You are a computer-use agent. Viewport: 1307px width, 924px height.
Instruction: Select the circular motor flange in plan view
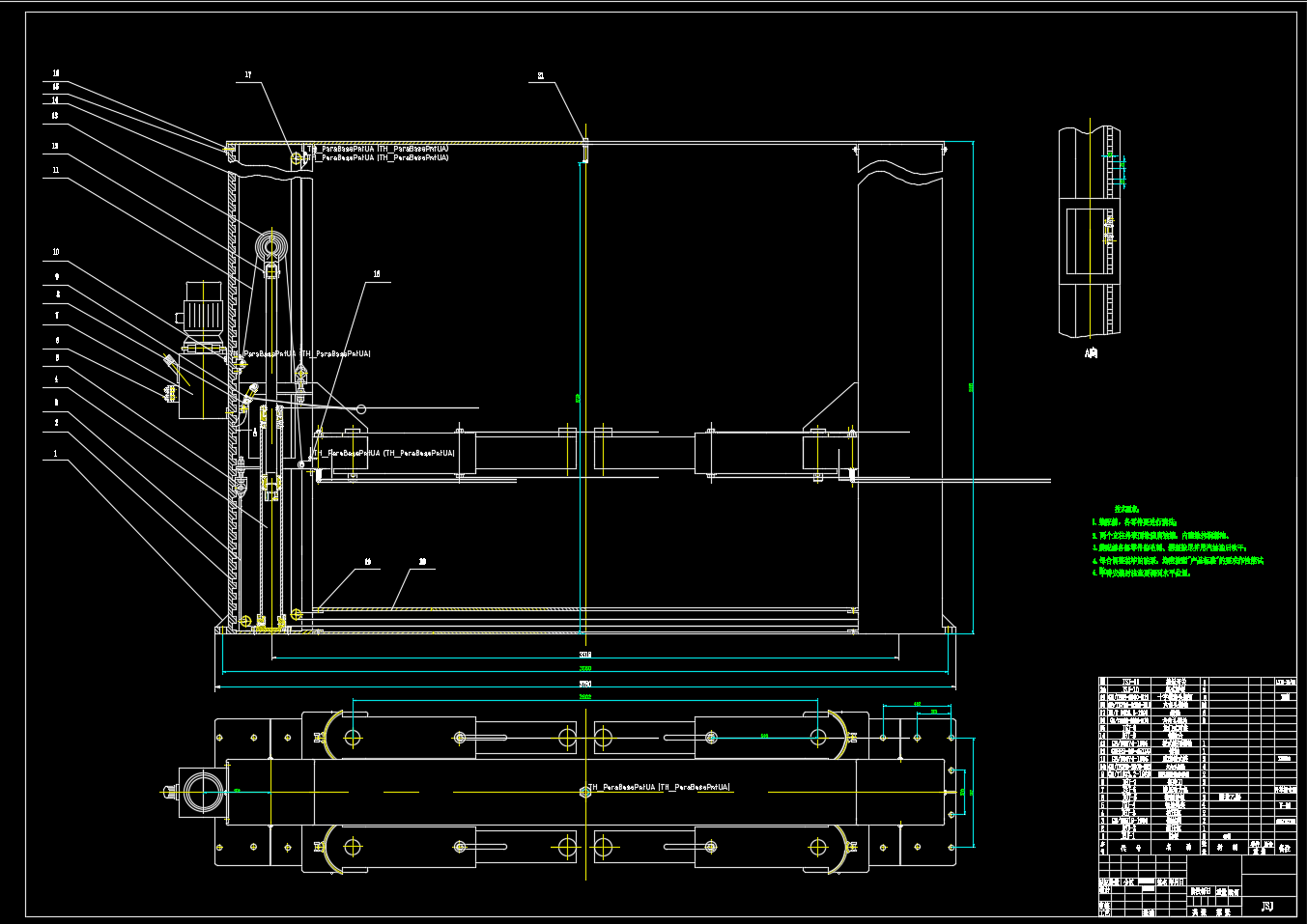[204, 792]
